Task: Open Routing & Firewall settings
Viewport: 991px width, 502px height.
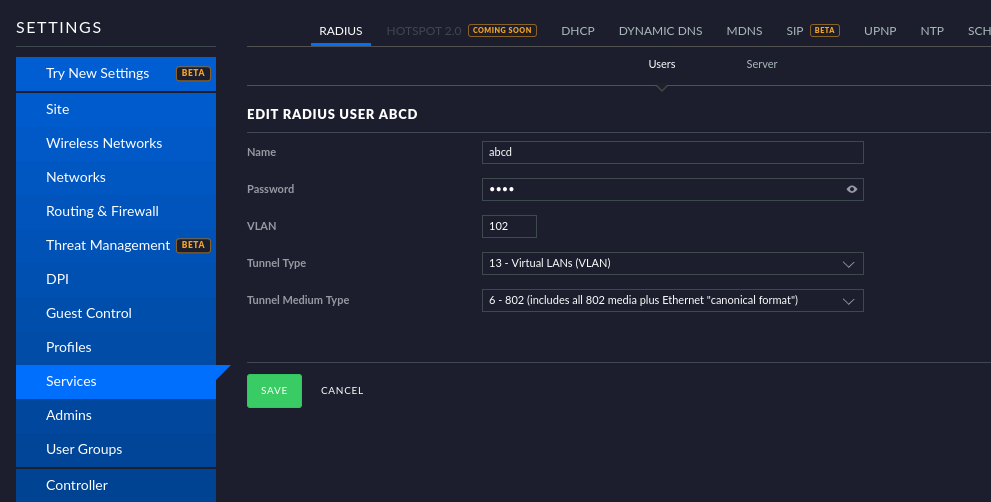Action: 116,212
